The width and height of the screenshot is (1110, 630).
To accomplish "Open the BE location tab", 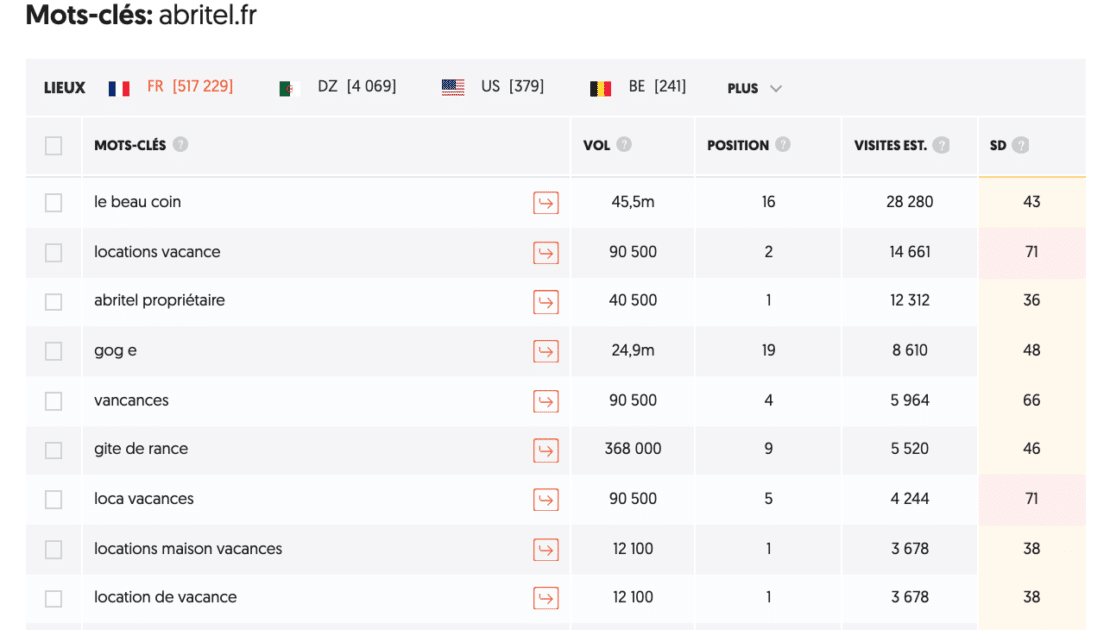I will click(x=638, y=87).
